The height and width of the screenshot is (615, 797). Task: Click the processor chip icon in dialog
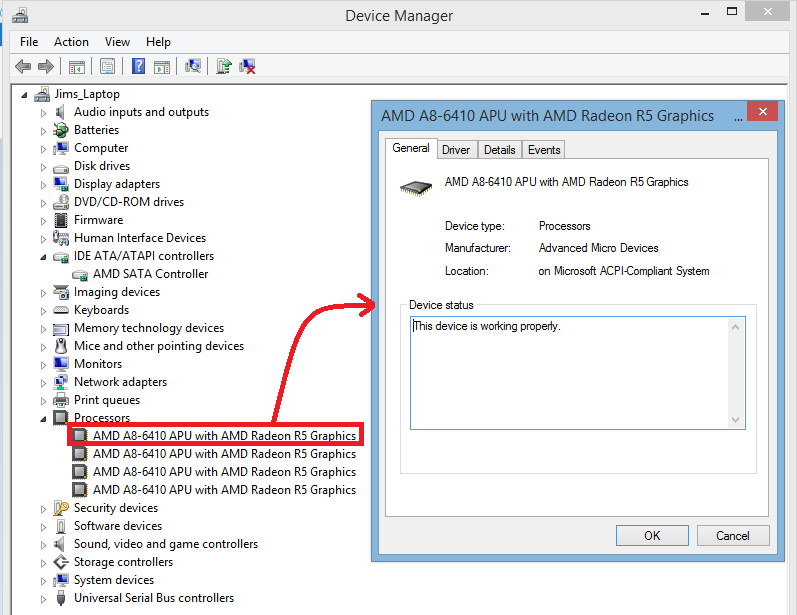tap(416, 188)
